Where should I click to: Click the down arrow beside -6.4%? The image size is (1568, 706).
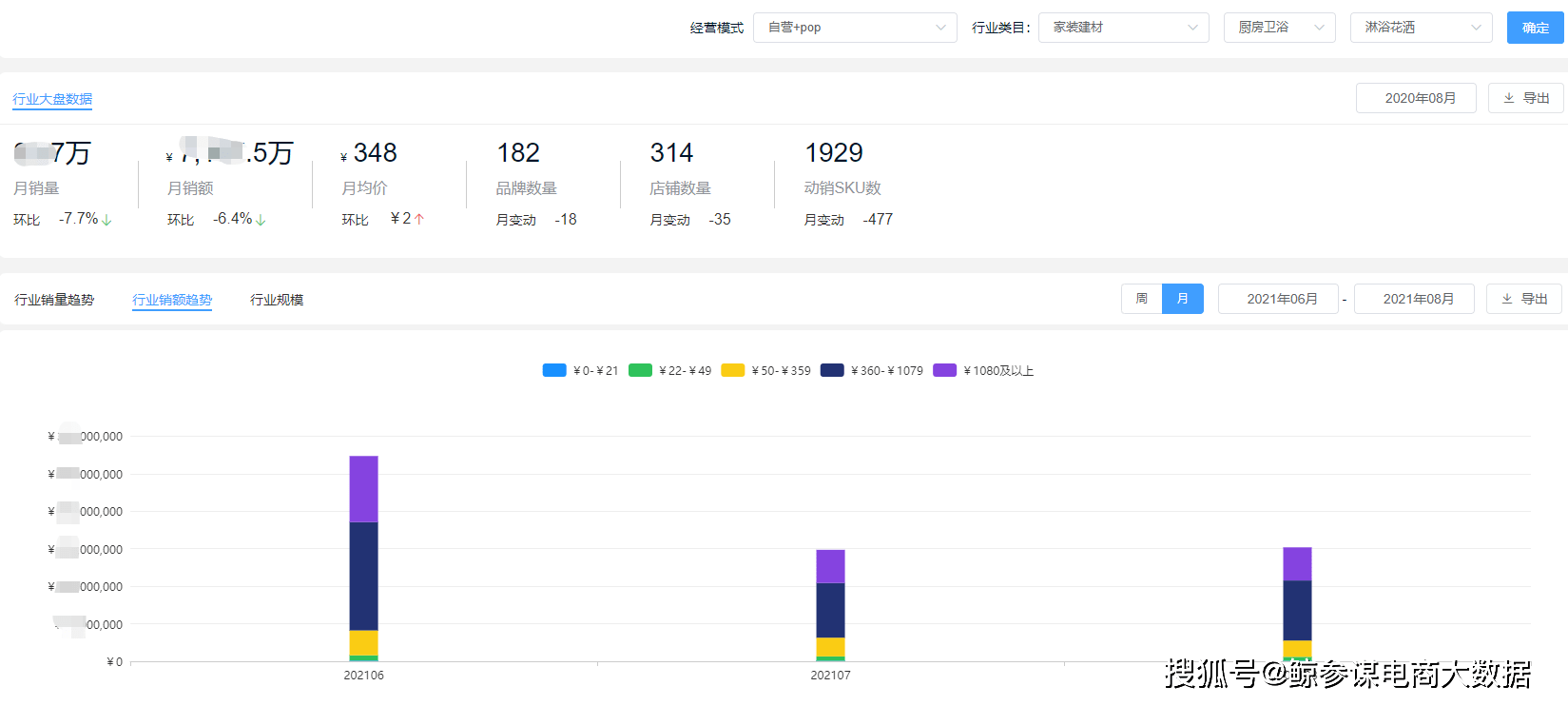tap(261, 220)
